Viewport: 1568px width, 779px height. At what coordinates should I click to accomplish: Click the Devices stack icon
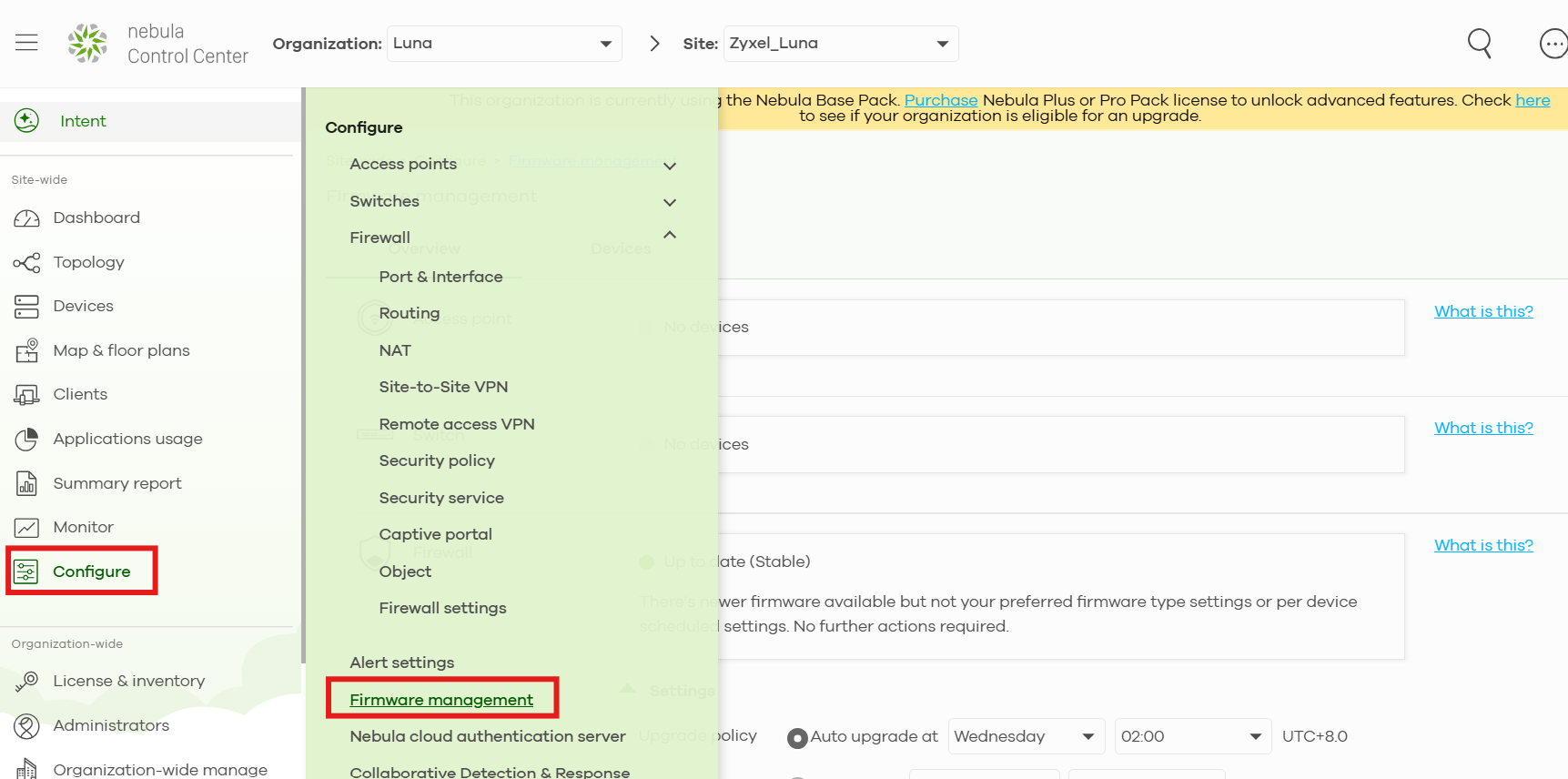pyautogui.click(x=26, y=307)
